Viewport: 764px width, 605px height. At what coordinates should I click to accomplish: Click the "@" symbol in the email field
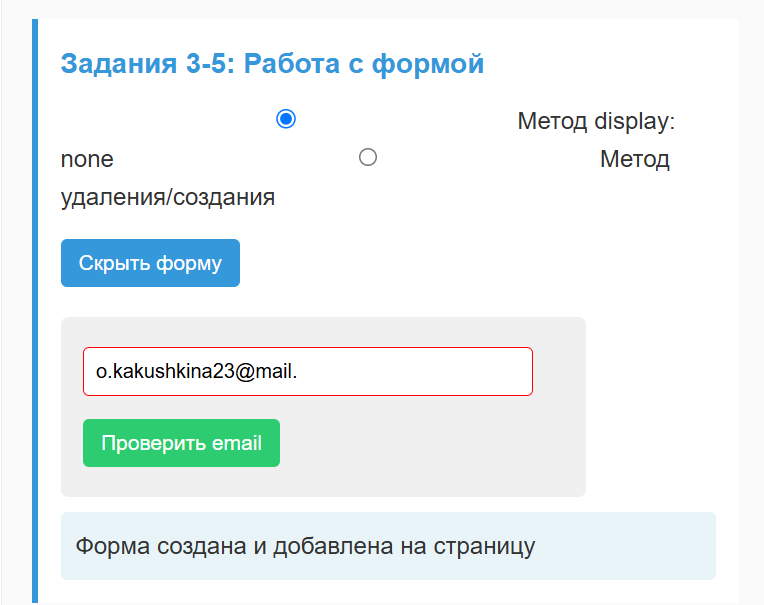(x=245, y=372)
